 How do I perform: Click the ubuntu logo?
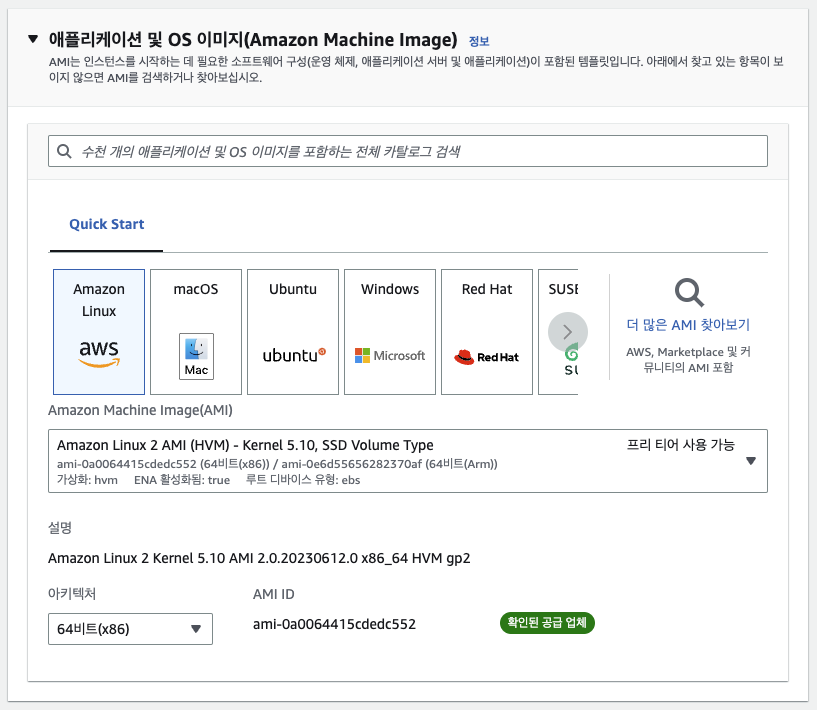click(x=294, y=355)
